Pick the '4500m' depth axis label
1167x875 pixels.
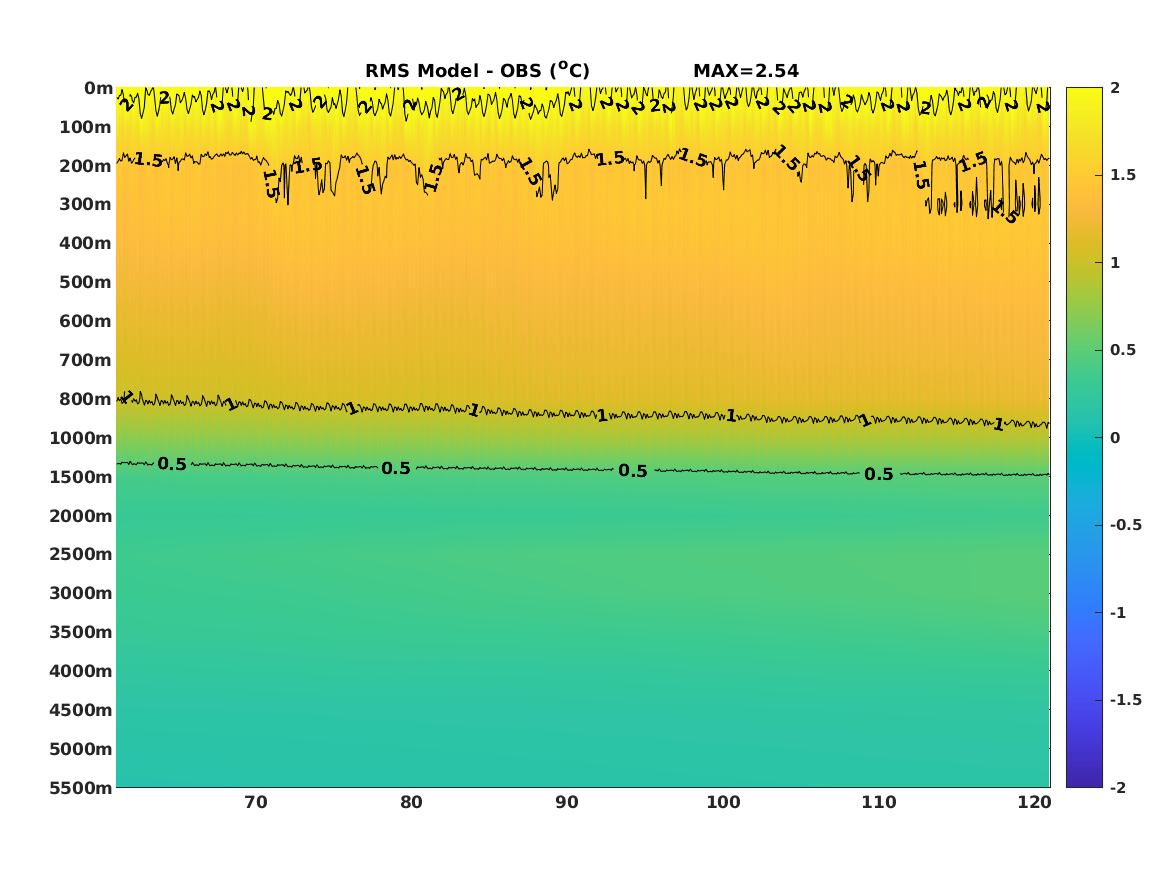click(81, 710)
